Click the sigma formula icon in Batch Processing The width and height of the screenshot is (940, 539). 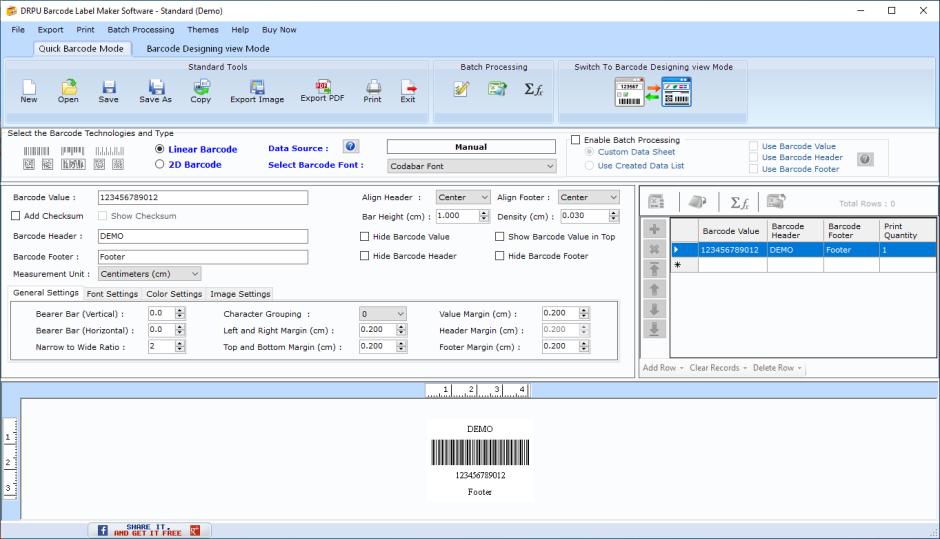(x=534, y=89)
